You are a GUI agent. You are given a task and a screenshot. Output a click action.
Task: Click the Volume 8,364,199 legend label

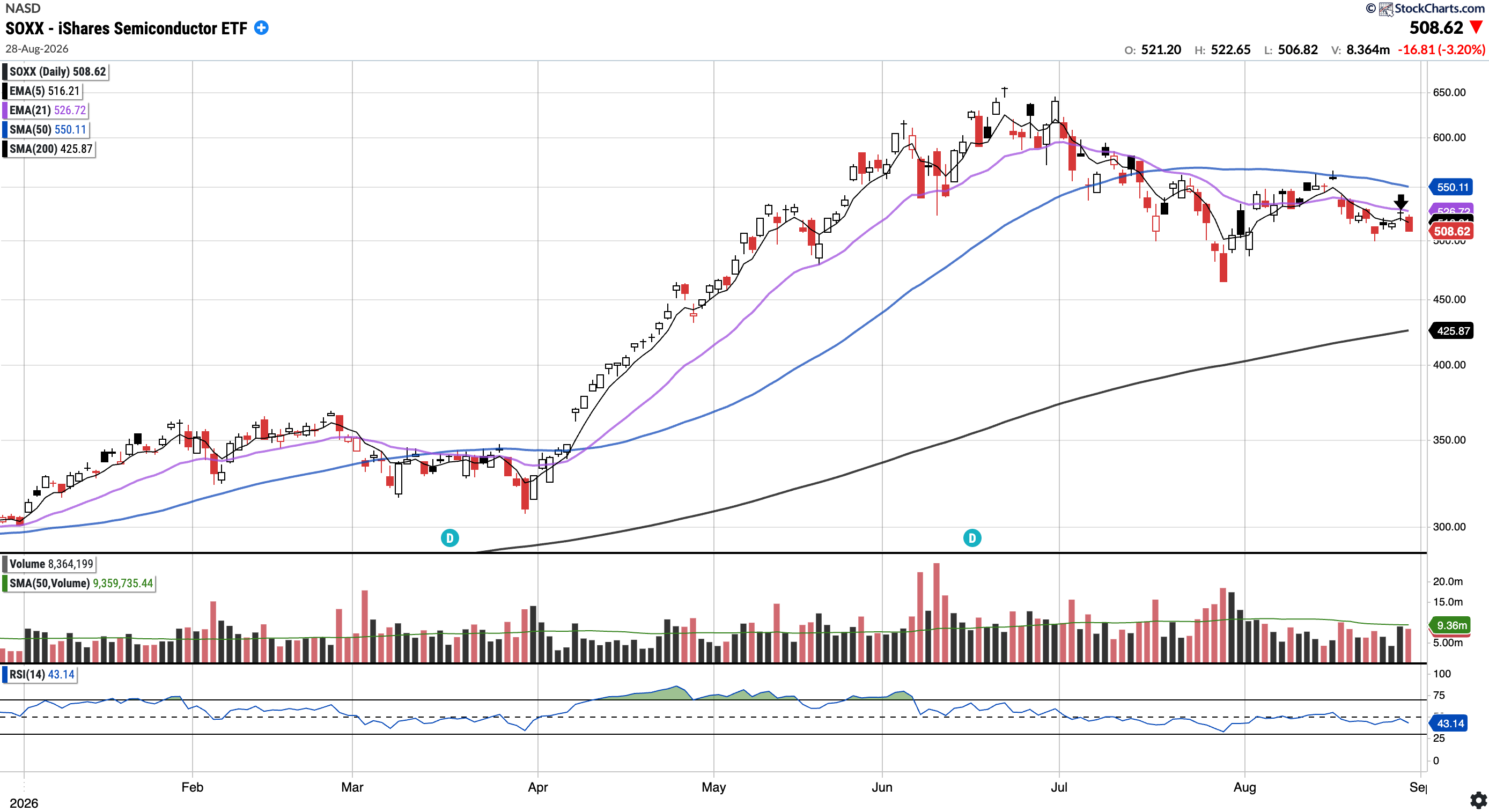click(50, 564)
